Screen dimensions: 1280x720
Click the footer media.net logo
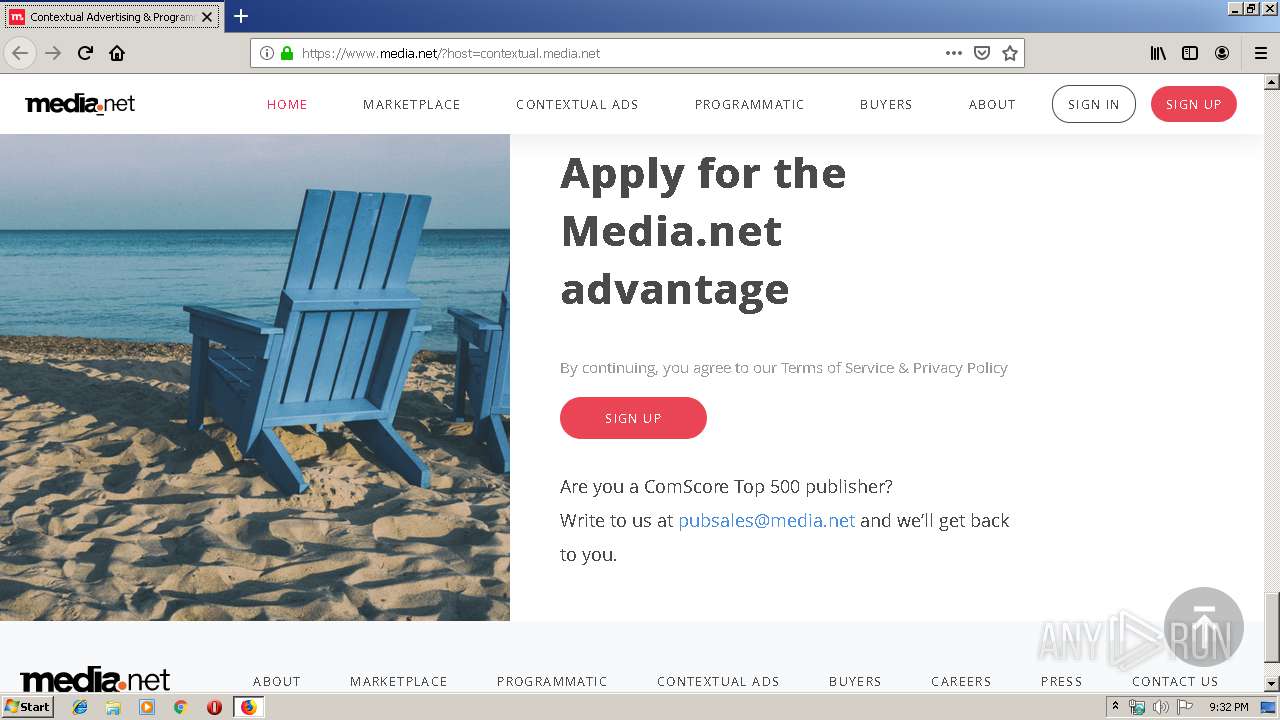tap(95, 680)
